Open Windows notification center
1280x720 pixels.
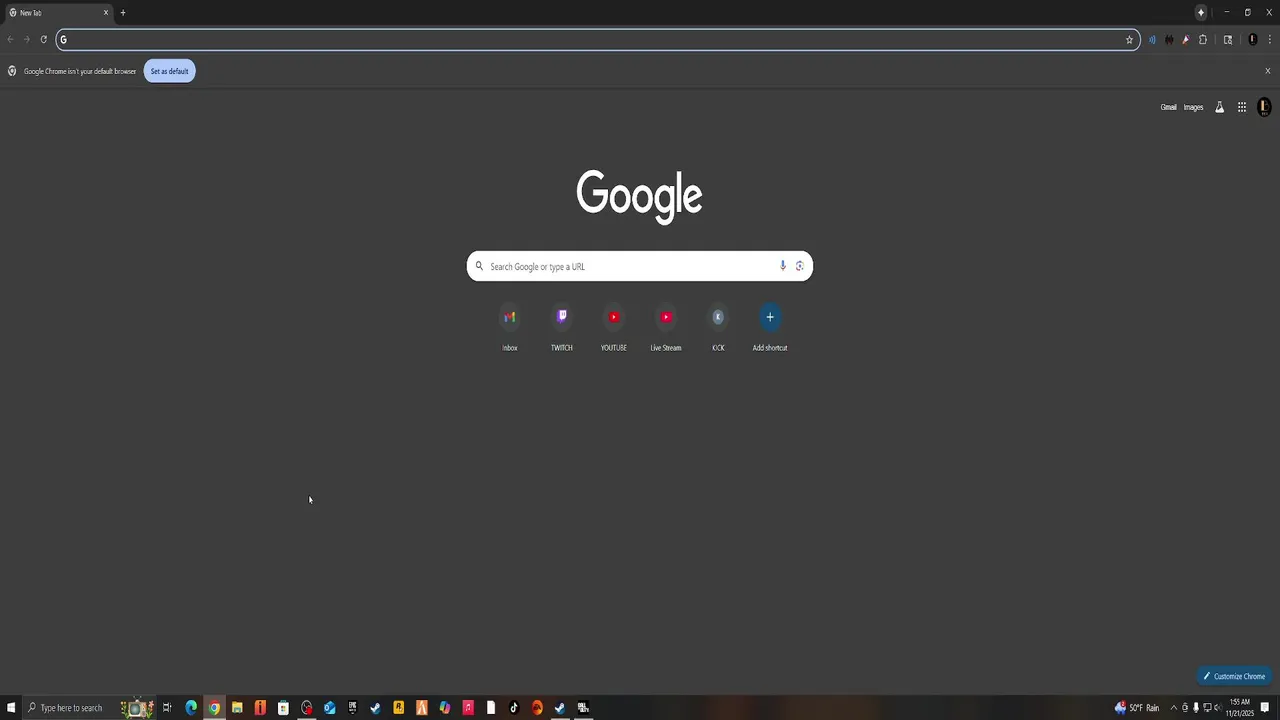tap(1265, 708)
